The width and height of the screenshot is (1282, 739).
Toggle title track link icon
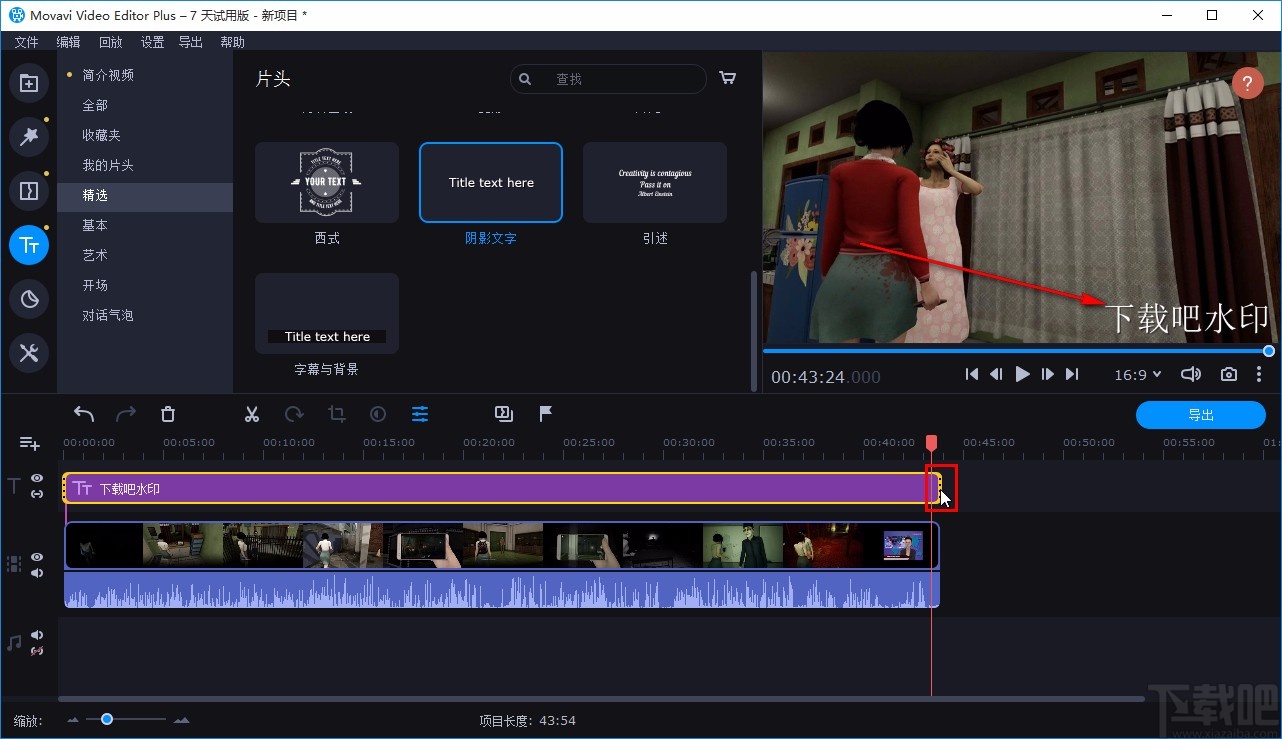[x=37, y=494]
